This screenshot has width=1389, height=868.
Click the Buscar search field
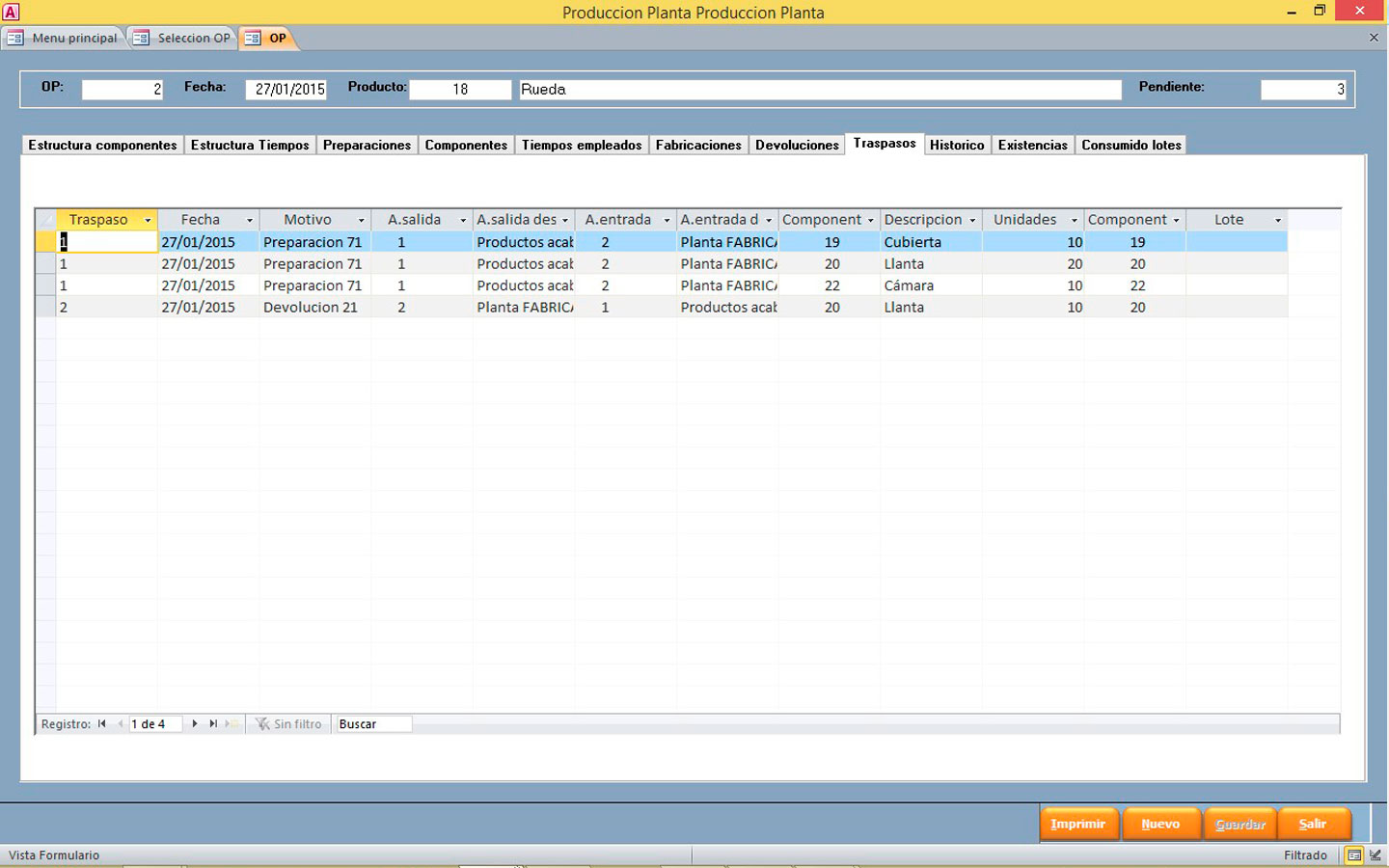tap(372, 723)
